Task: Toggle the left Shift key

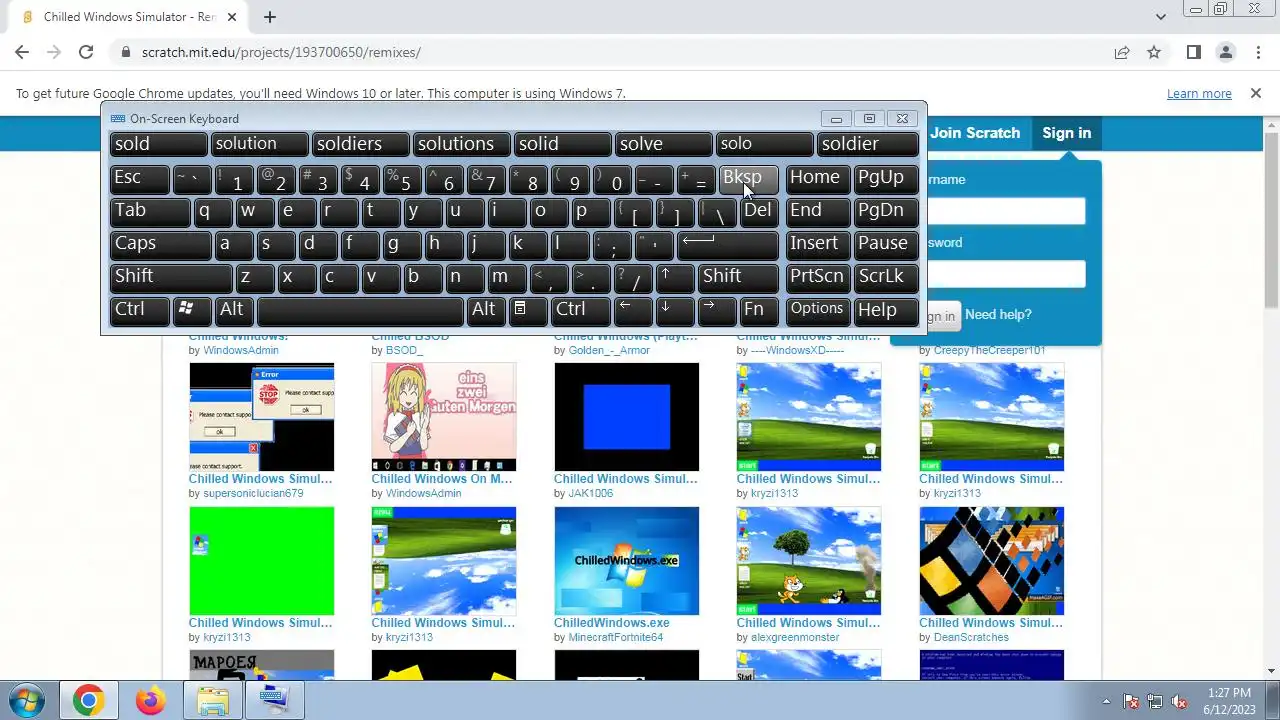Action: point(171,277)
